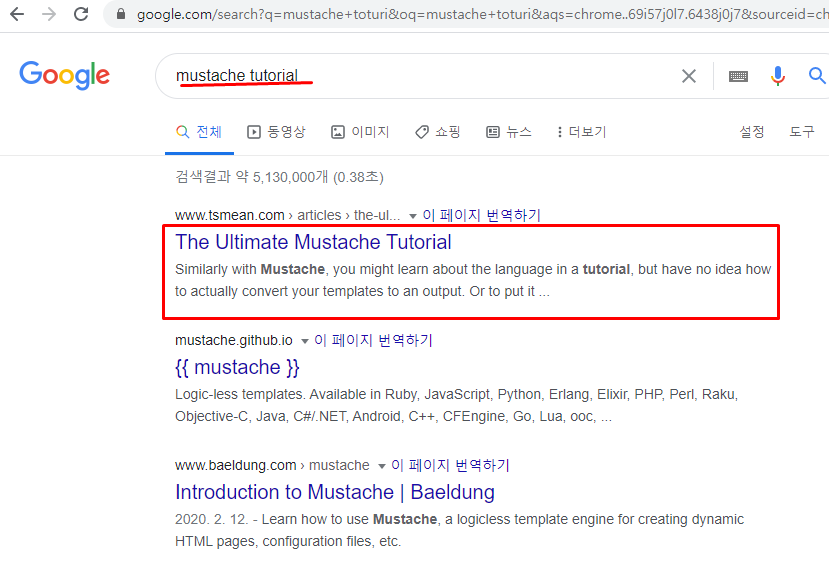Click the 'Logic-less templates' snippet text
The image size is (829, 564).
tap(456, 405)
